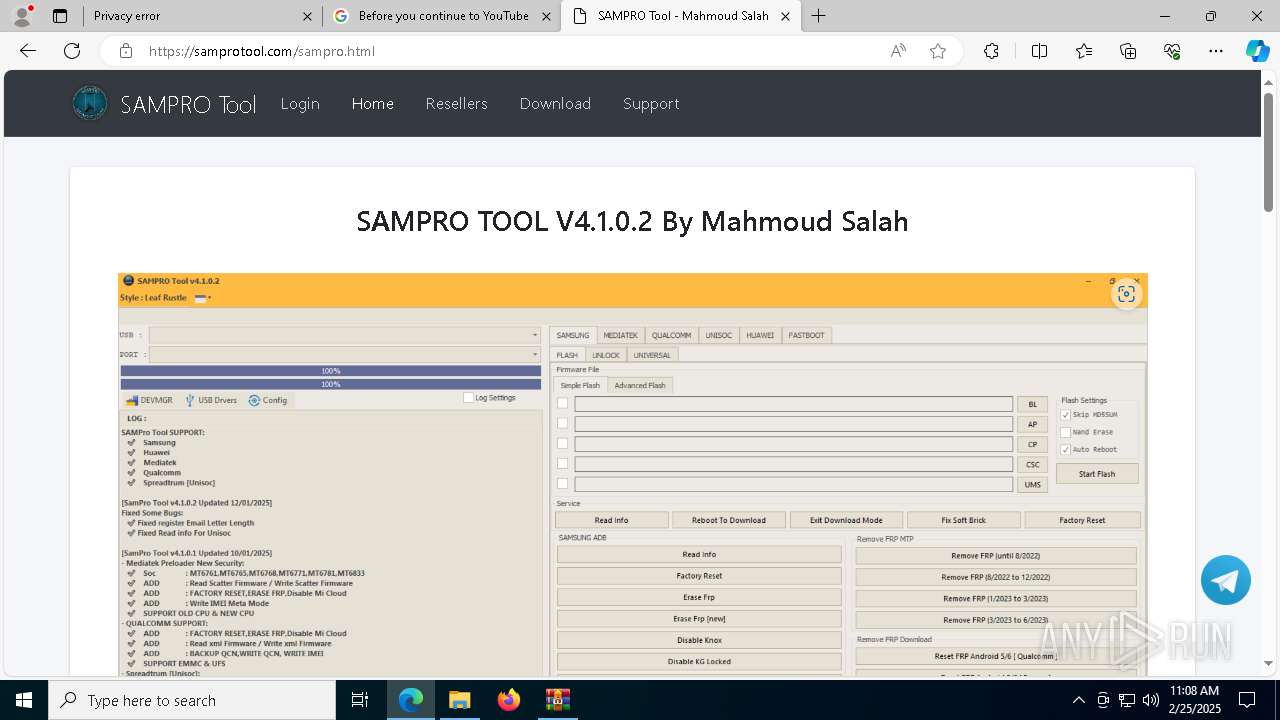Click the SAMPRO Tool logo icon

pos(90,103)
